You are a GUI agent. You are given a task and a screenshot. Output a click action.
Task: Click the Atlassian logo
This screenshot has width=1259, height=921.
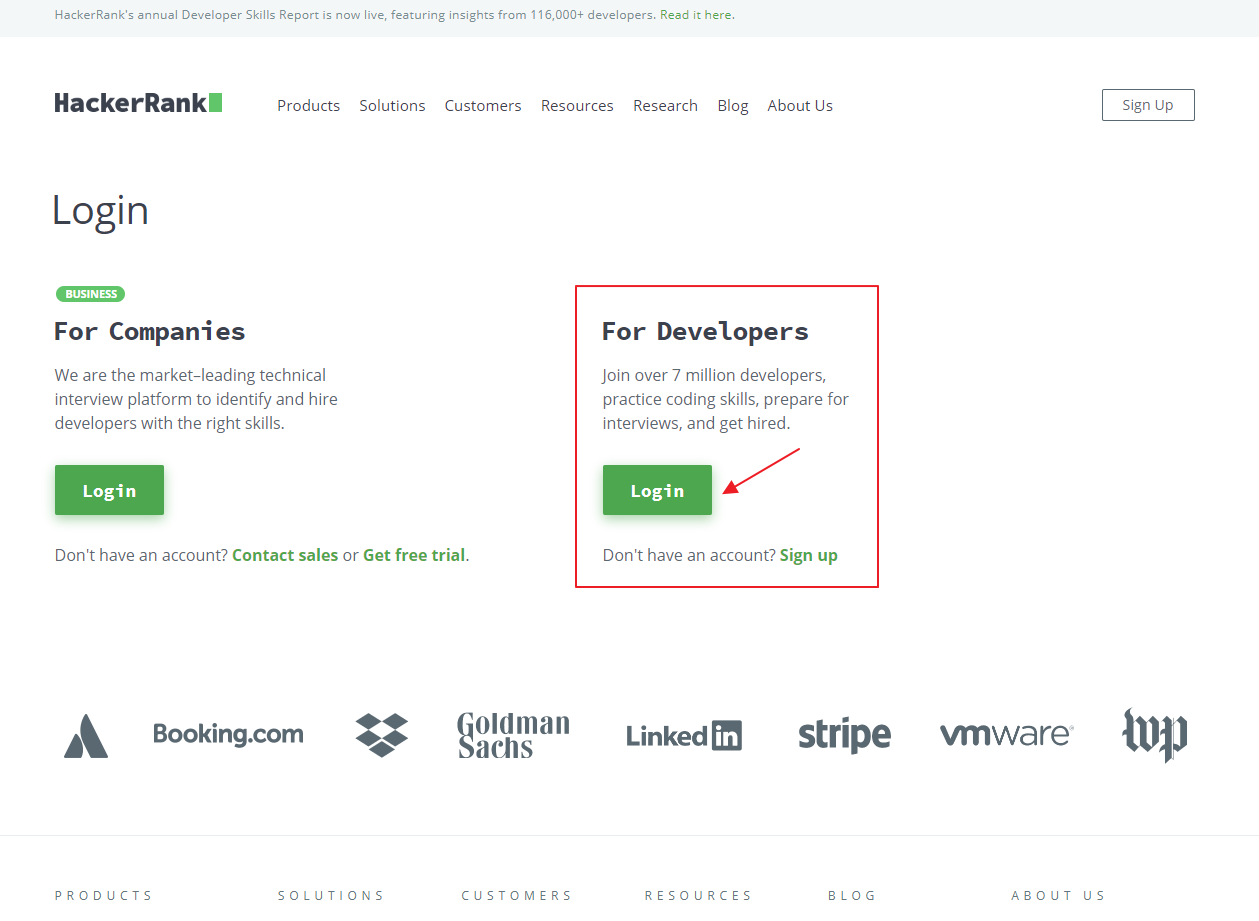point(86,735)
